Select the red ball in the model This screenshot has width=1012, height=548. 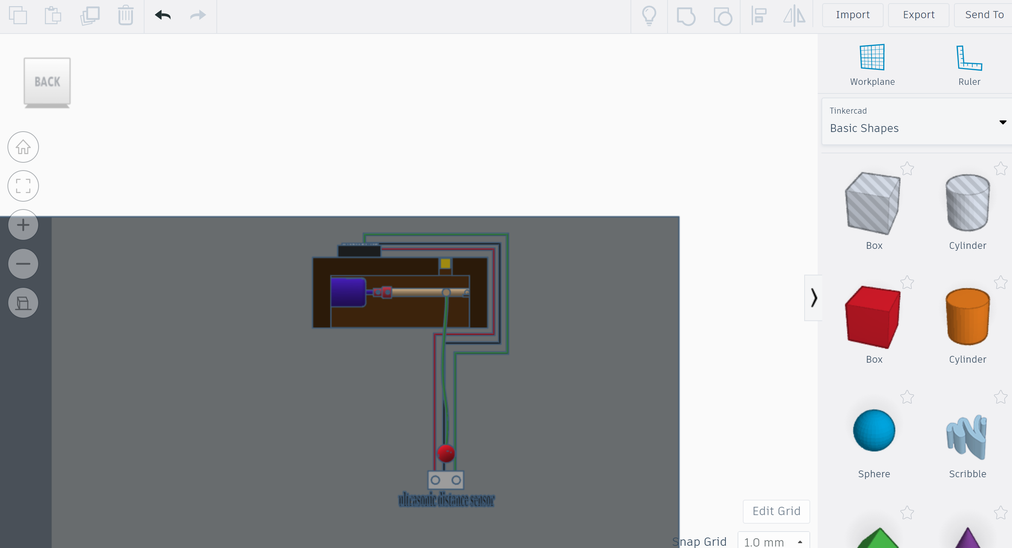click(x=446, y=453)
